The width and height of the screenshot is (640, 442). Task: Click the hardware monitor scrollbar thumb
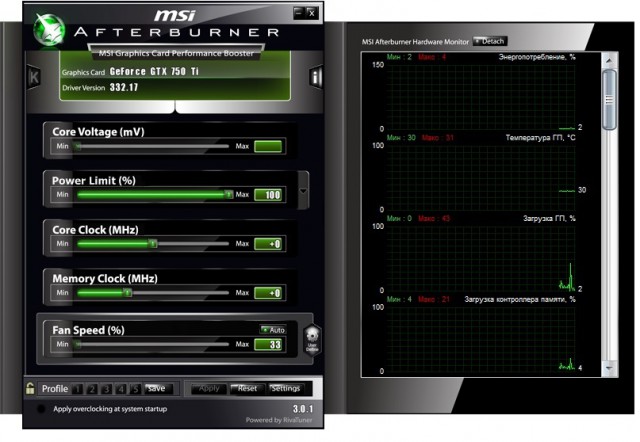pos(609,100)
